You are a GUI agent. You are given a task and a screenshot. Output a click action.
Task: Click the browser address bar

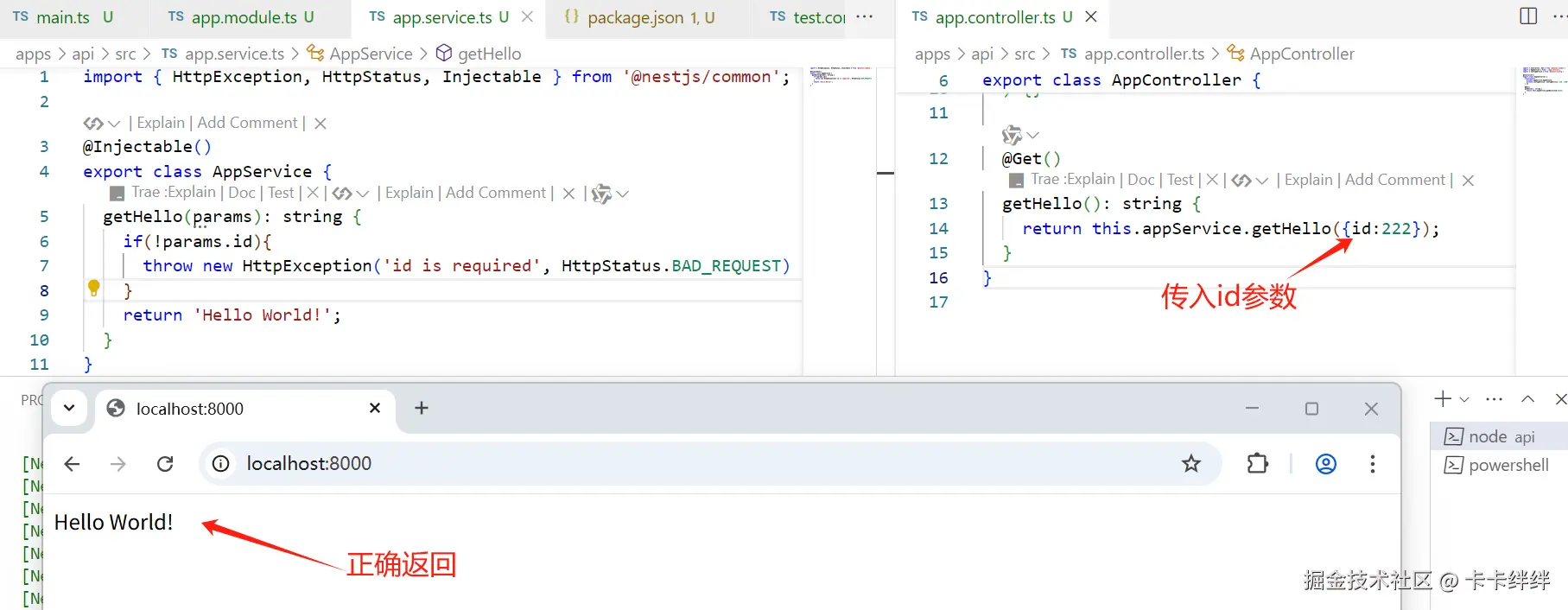[x=710, y=464]
